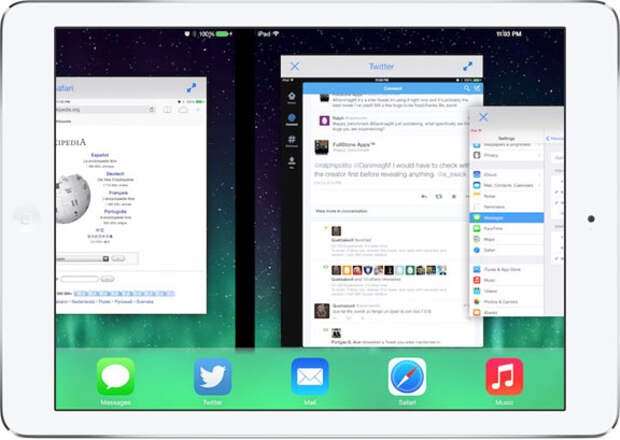Open Português Wikipedia link
The width and height of the screenshot is (620, 440).
pyautogui.click(x=115, y=212)
